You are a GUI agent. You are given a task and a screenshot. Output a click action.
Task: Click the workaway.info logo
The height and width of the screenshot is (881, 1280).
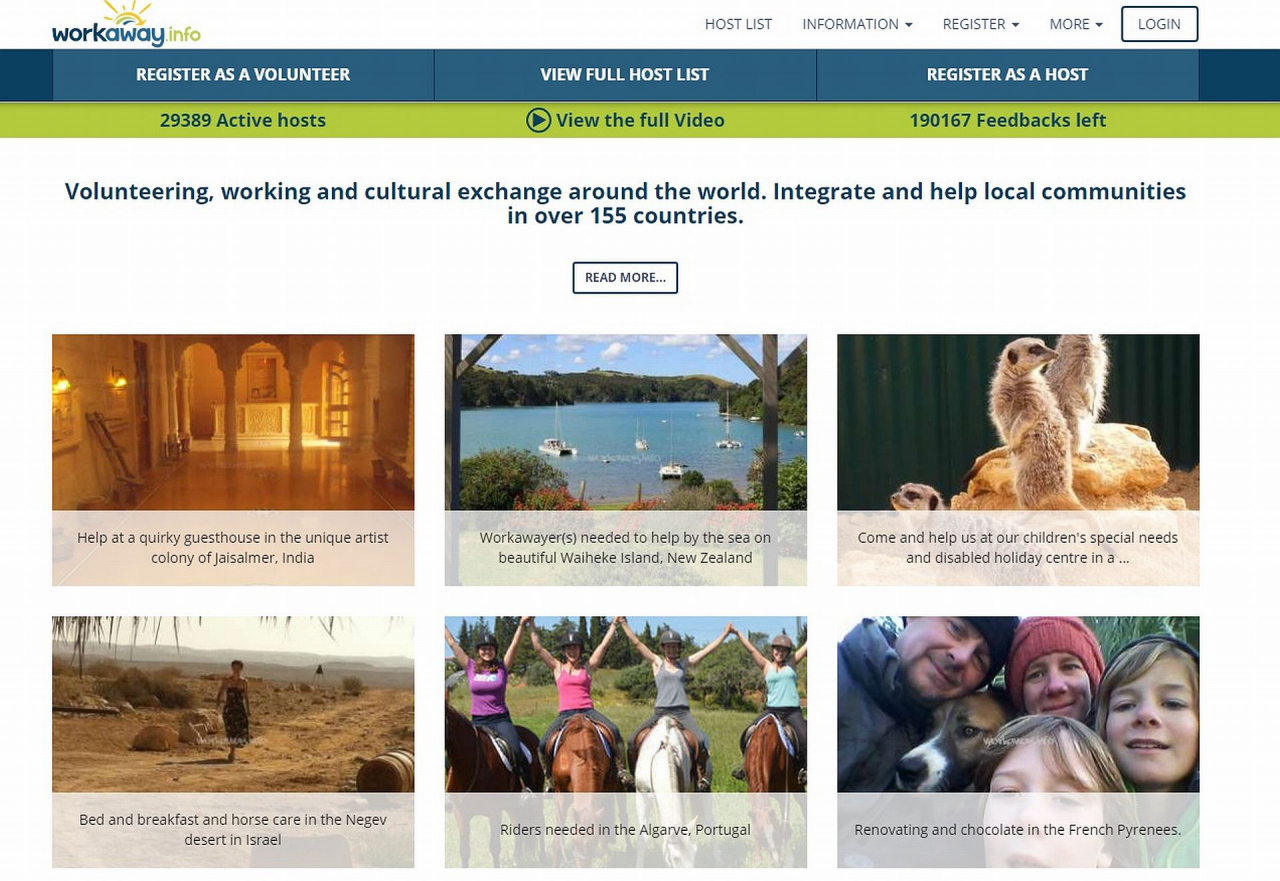click(x=126, y=24)
